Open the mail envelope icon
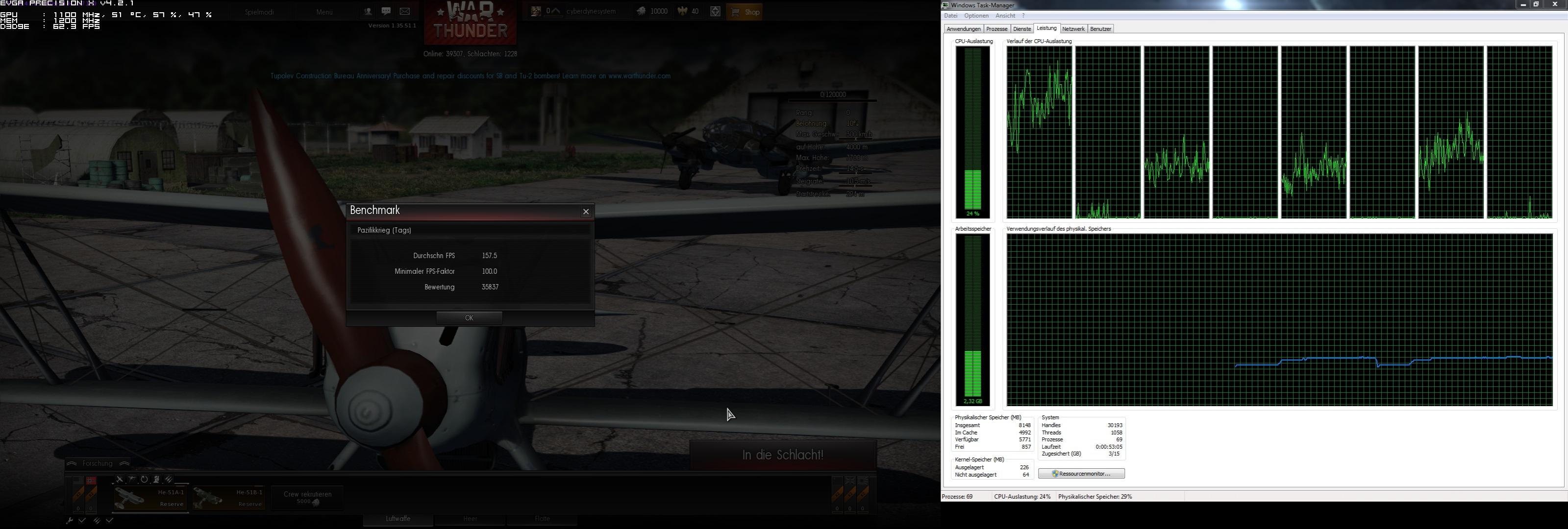 pos(405,12)
